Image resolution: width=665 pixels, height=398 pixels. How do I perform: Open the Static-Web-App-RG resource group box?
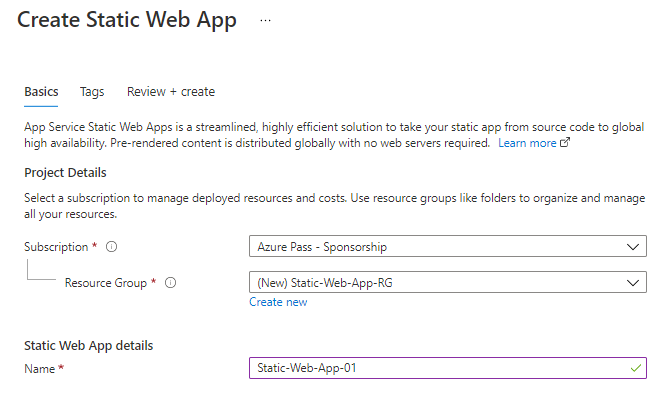pyautogui.click(x=448, y=283)
